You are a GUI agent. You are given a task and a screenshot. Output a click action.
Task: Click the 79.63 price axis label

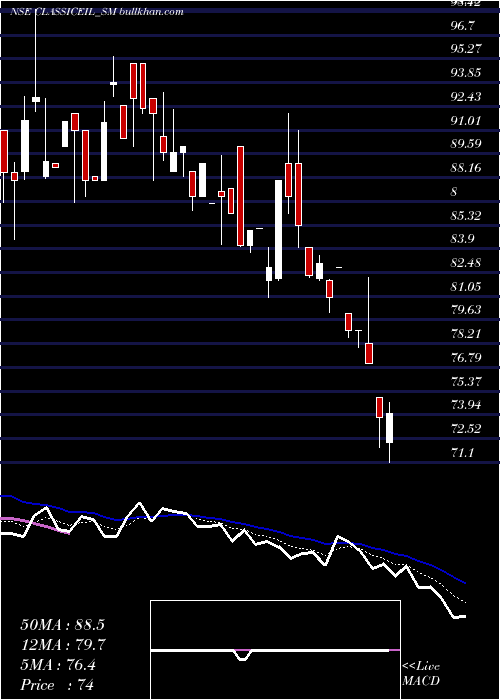click(467, 309)
